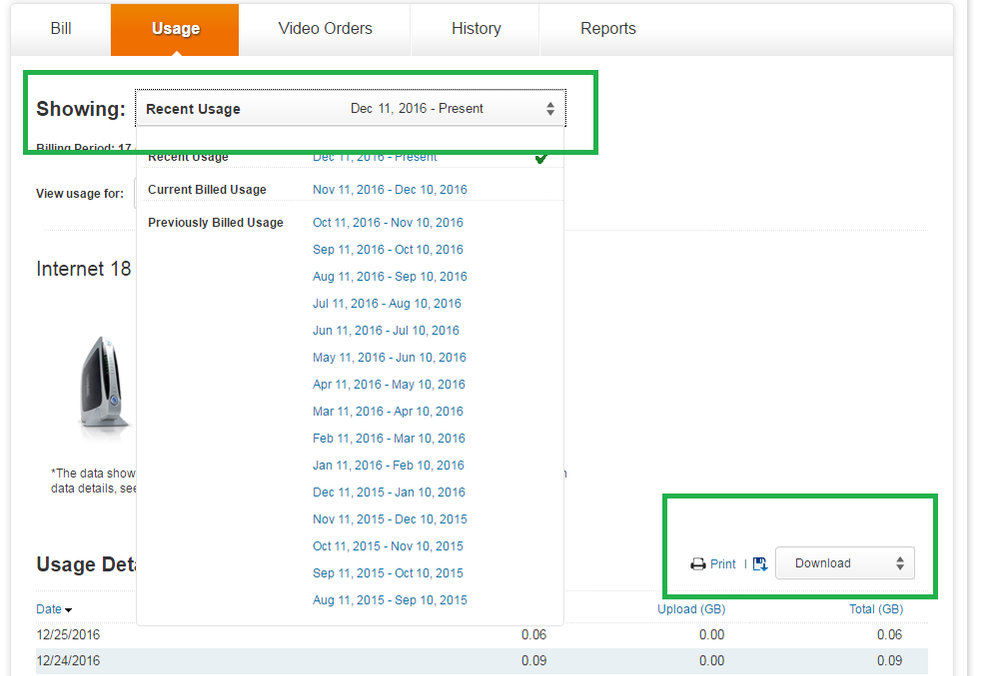Open the Reports tab

(x=608, y=29)
